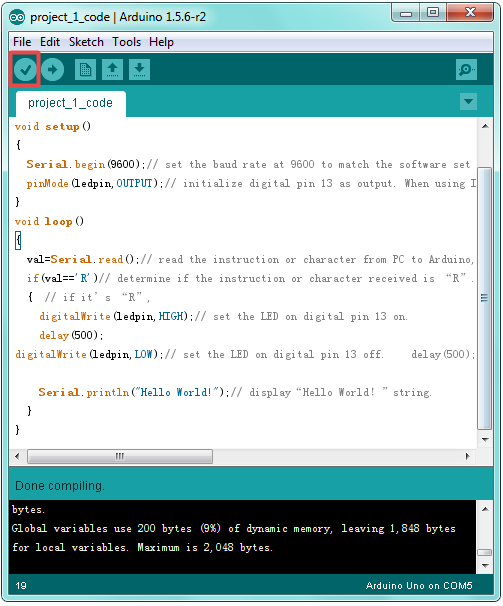Screen dimensions: 503x606
Task: Click the highlighted opening brace of loop
Action: 18,240
